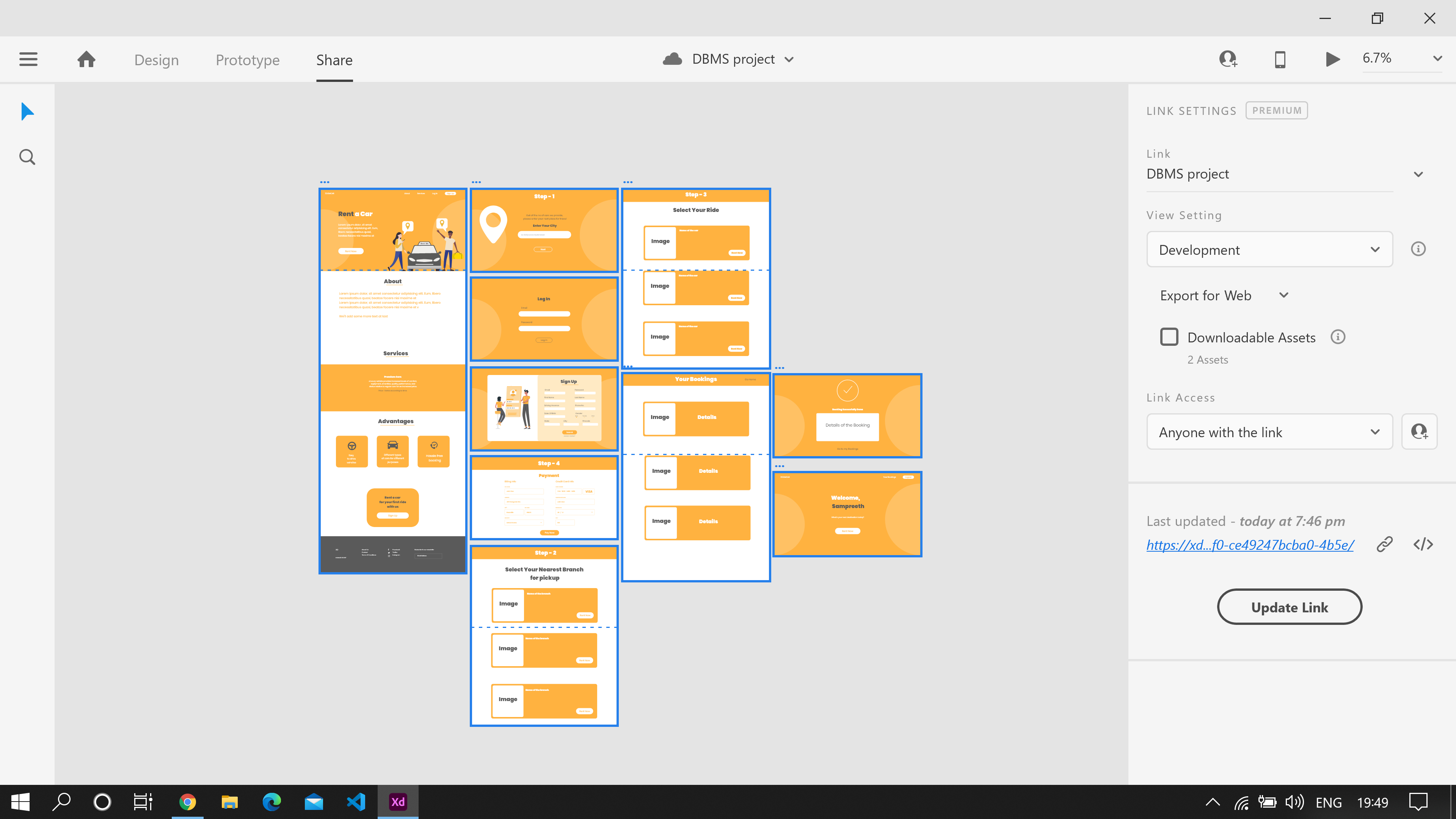Switch to the Prototype tab
The height and width of the screenshot is (819, 1456).
[248, 60]
